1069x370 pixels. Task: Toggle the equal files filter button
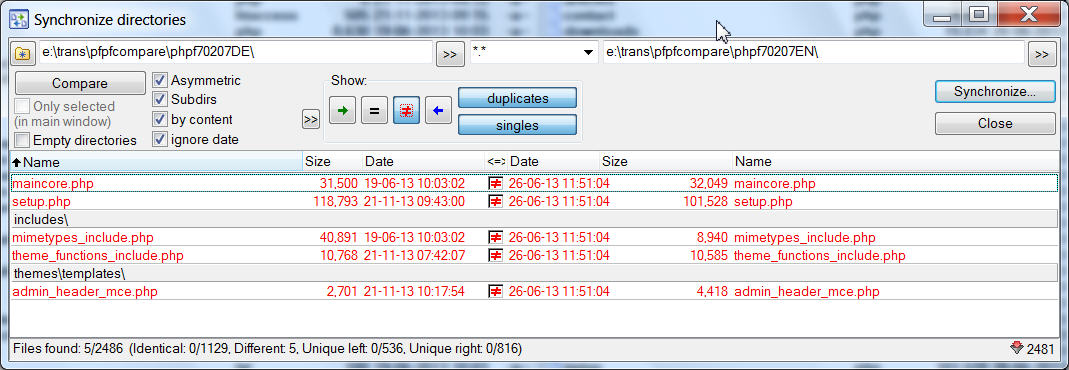tap(374, 110)
